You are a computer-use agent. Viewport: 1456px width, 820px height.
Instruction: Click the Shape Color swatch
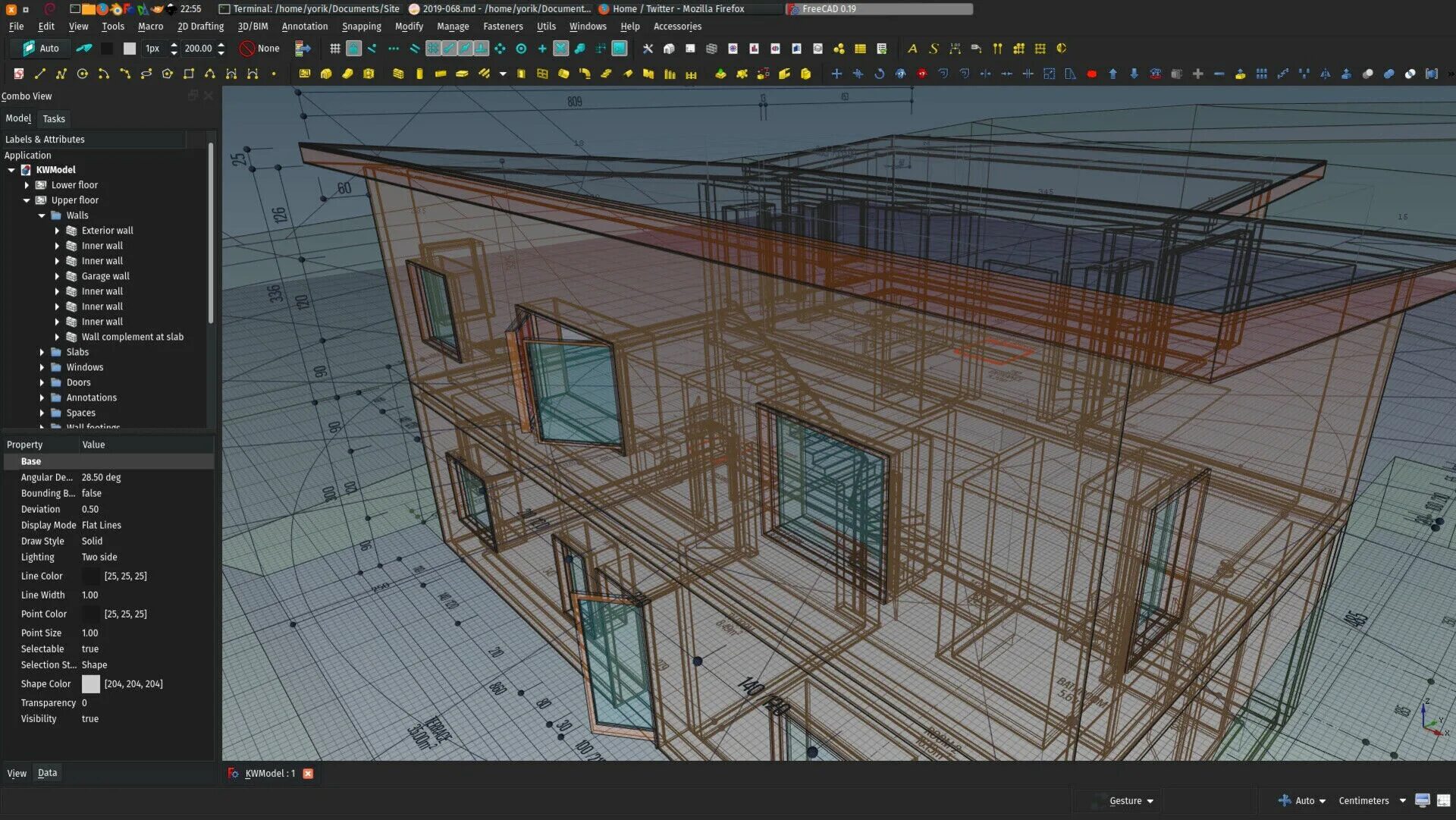[90, 684]
